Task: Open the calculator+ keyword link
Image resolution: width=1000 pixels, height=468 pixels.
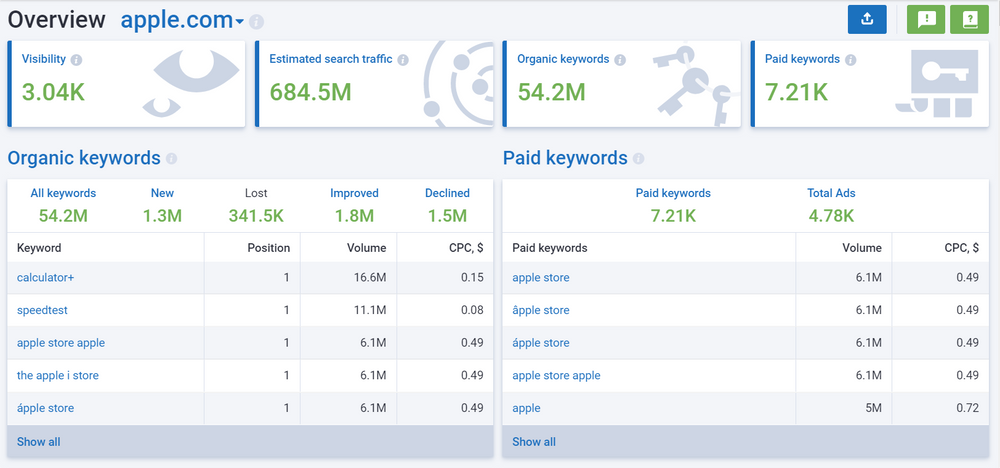Action: click(x=45, y=277)
